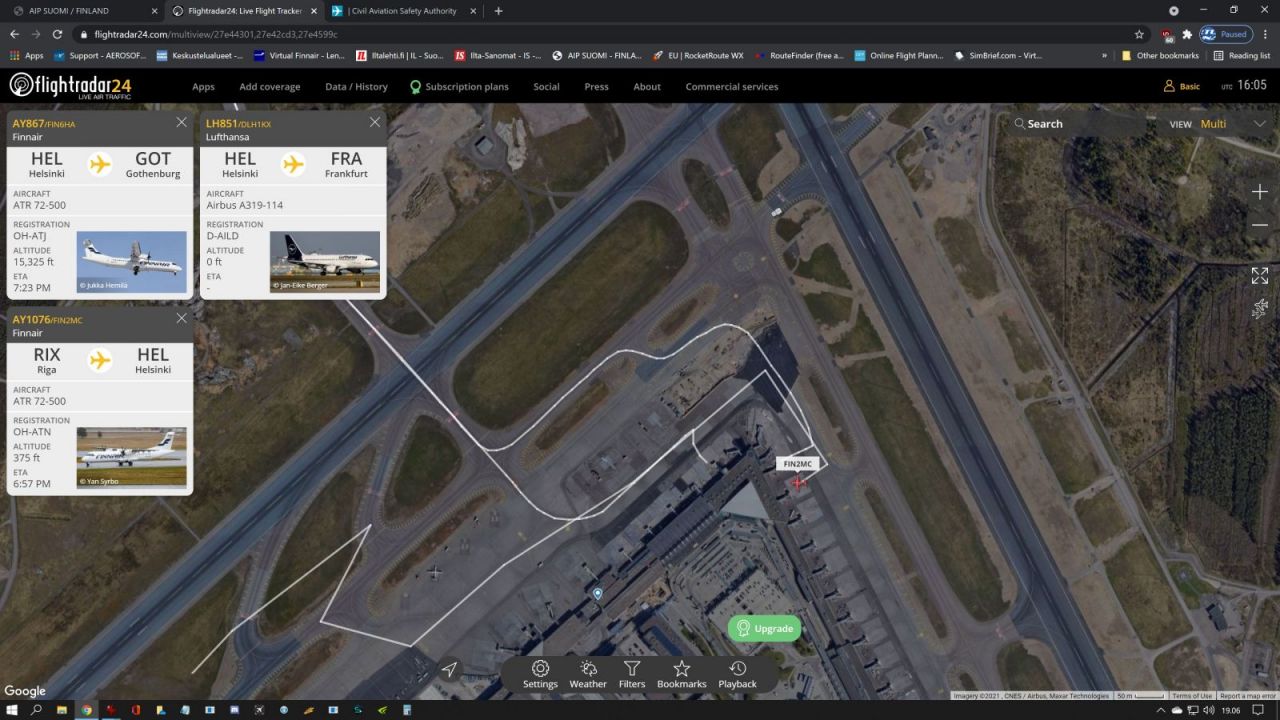Open Other bookmarks folder
This screenshot has height=720, width=1280.
point(1160,56)
